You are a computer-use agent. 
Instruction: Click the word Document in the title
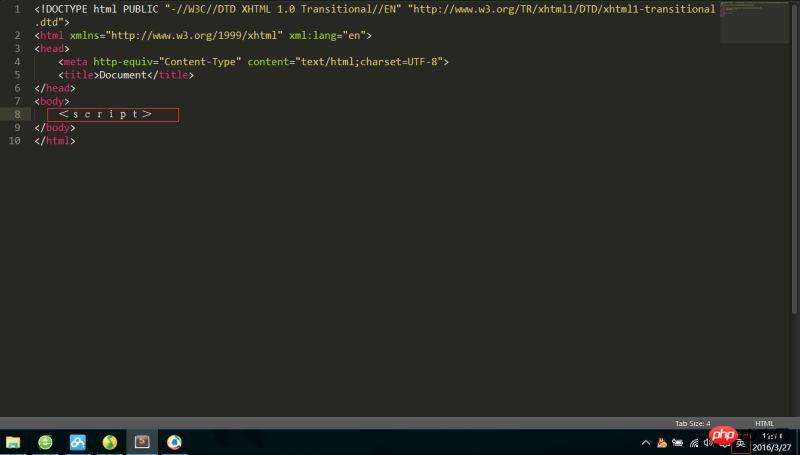click(x=123, y=75)
